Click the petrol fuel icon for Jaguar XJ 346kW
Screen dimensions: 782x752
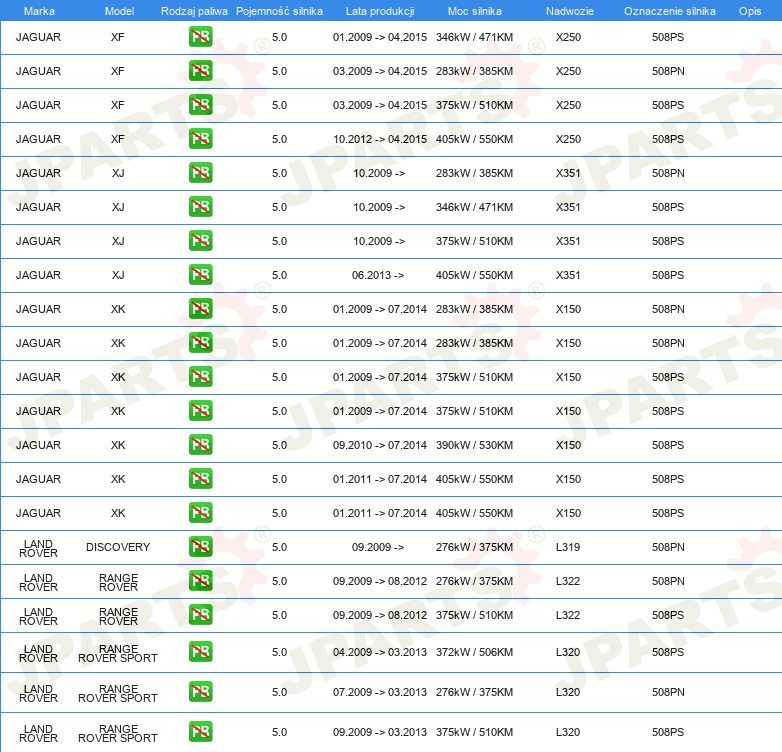pyautogui.click(x=200, y=206)
